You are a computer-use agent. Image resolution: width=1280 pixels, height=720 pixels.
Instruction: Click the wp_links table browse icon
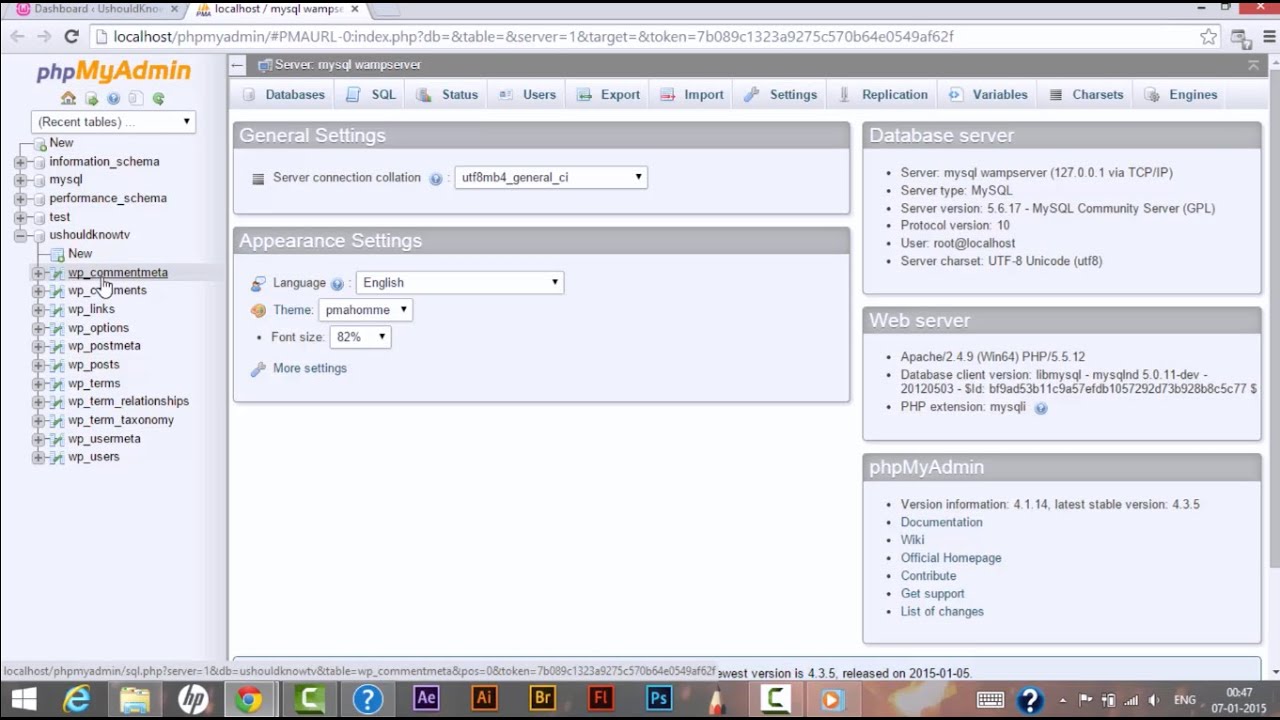(57, 309)
